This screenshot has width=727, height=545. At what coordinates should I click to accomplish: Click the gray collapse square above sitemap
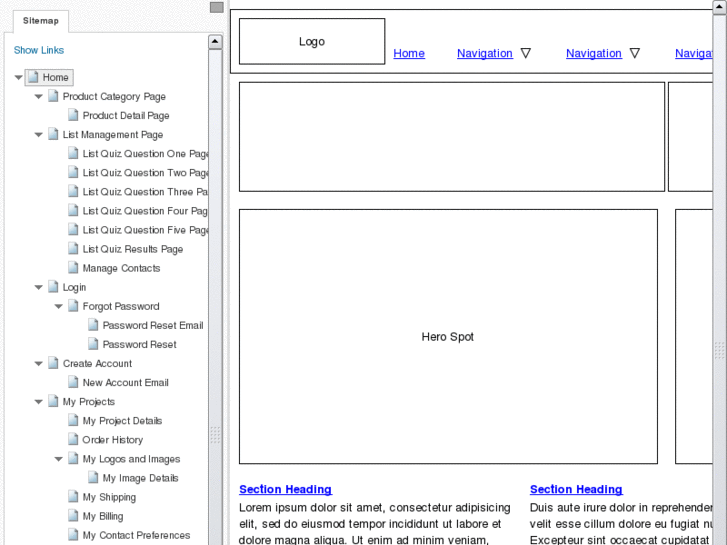(x=217, y=7)
